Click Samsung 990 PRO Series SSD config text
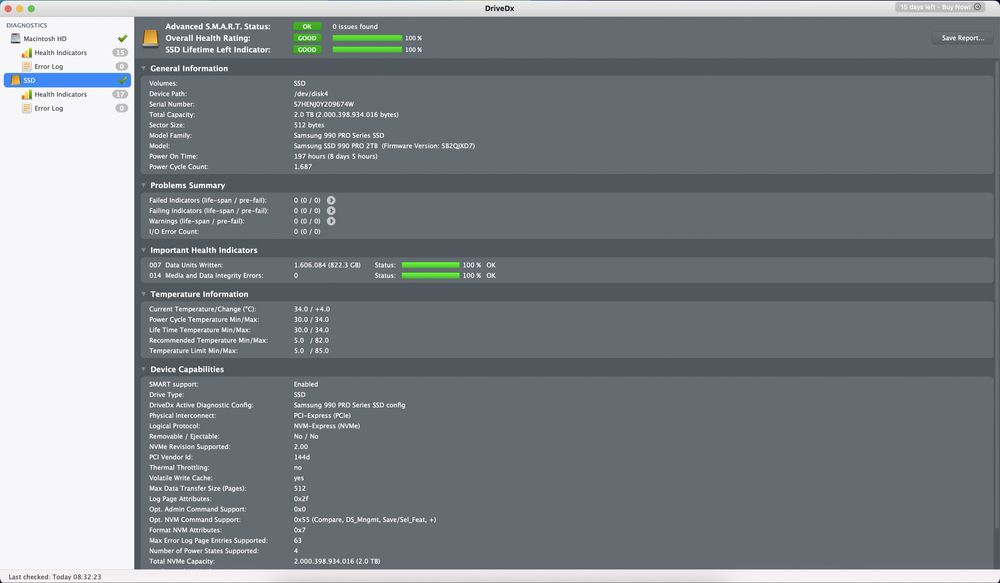The image size is (1000, 583). click(349, 405)
